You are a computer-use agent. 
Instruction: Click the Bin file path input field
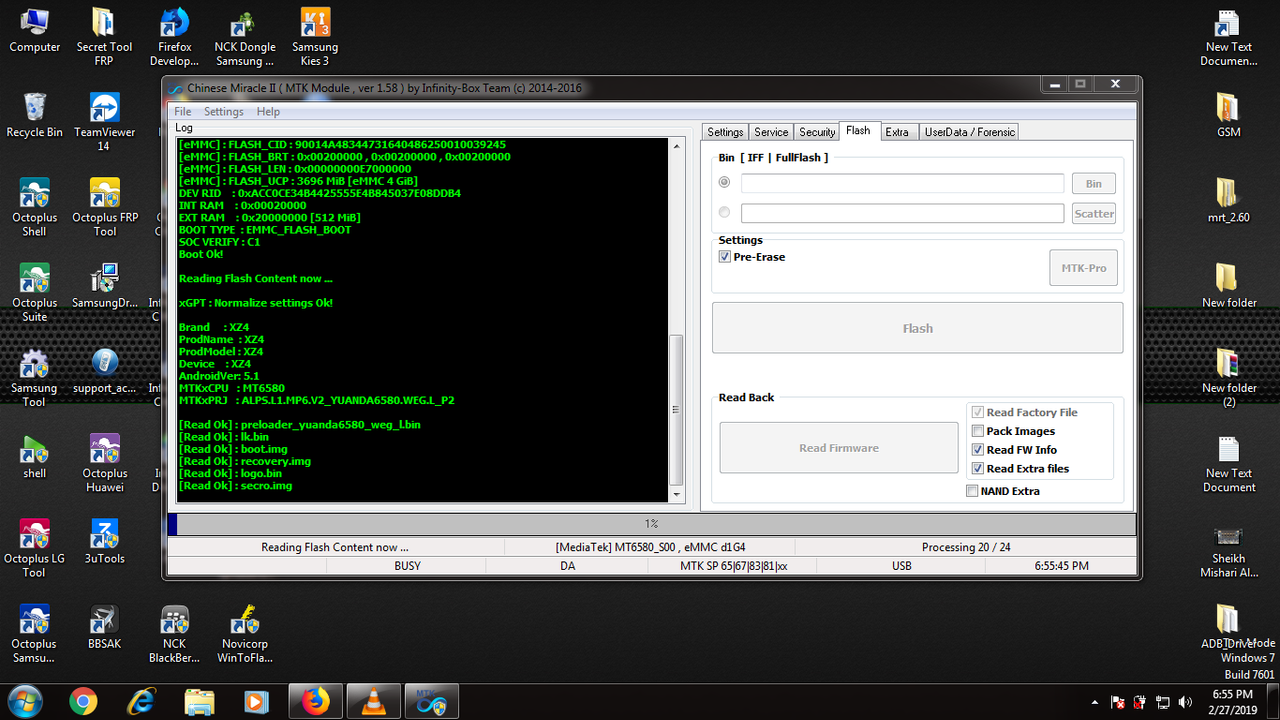tap(902, 183)
